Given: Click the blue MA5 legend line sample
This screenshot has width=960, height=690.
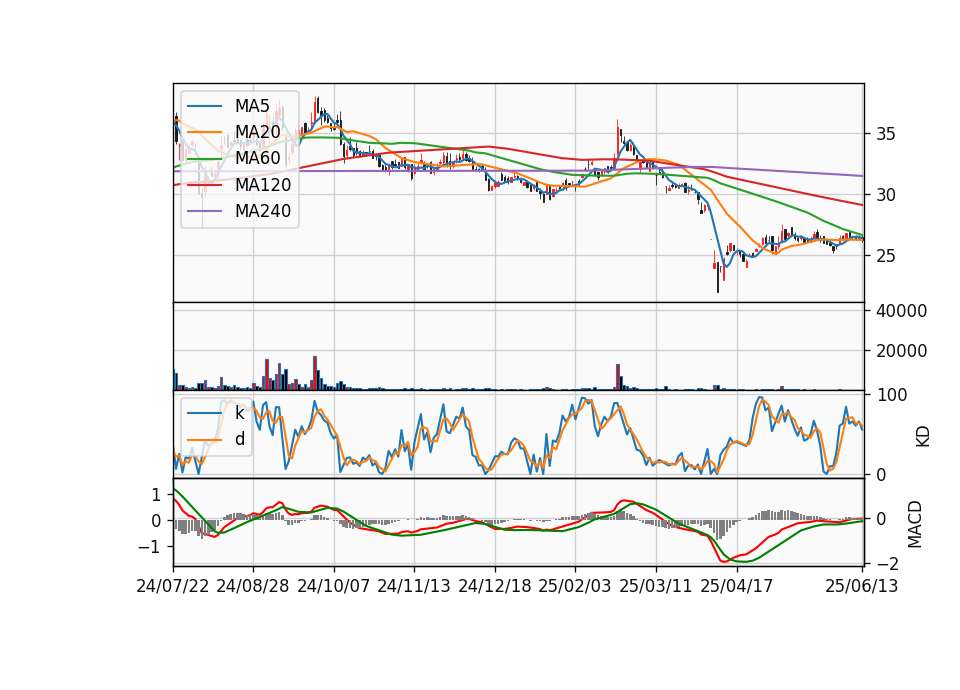Looking at the screenshot, I should pos(204,106).
